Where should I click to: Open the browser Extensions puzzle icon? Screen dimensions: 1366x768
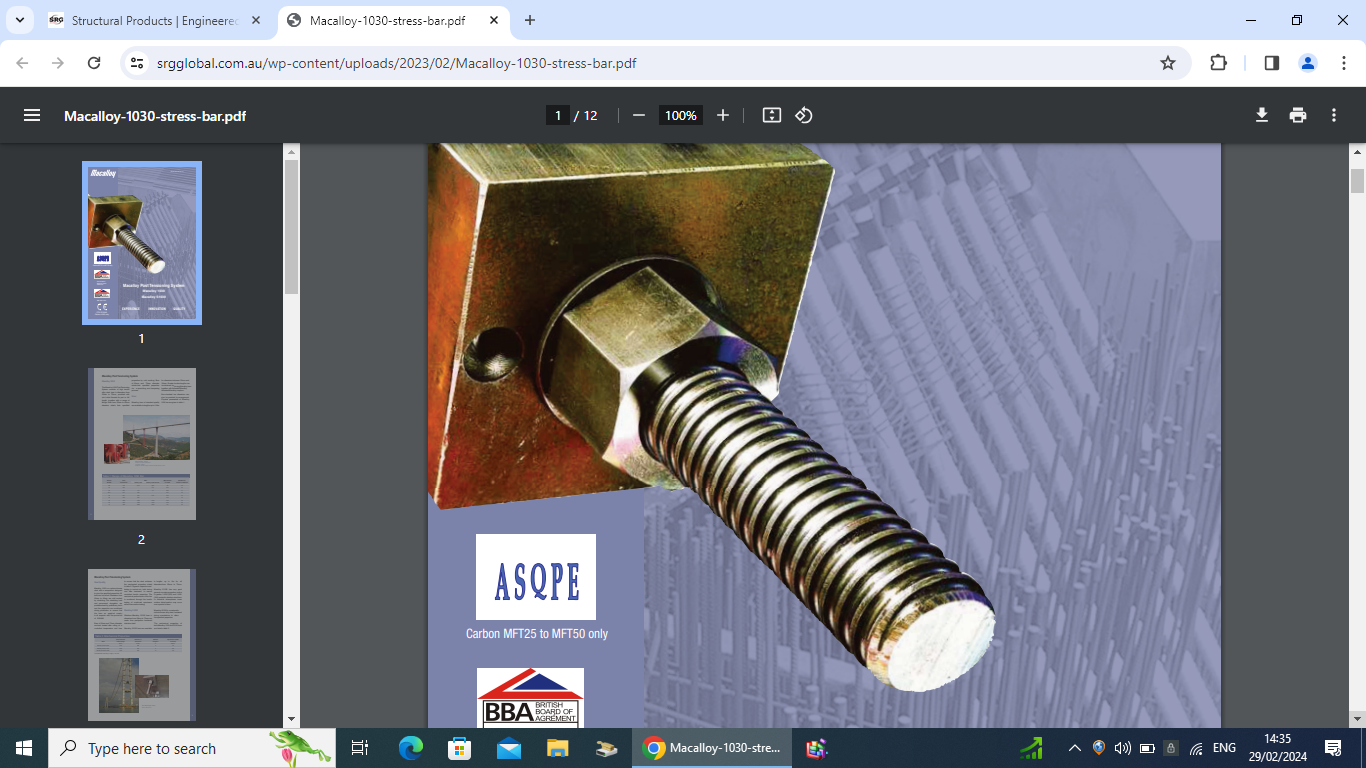(1218, 62)
